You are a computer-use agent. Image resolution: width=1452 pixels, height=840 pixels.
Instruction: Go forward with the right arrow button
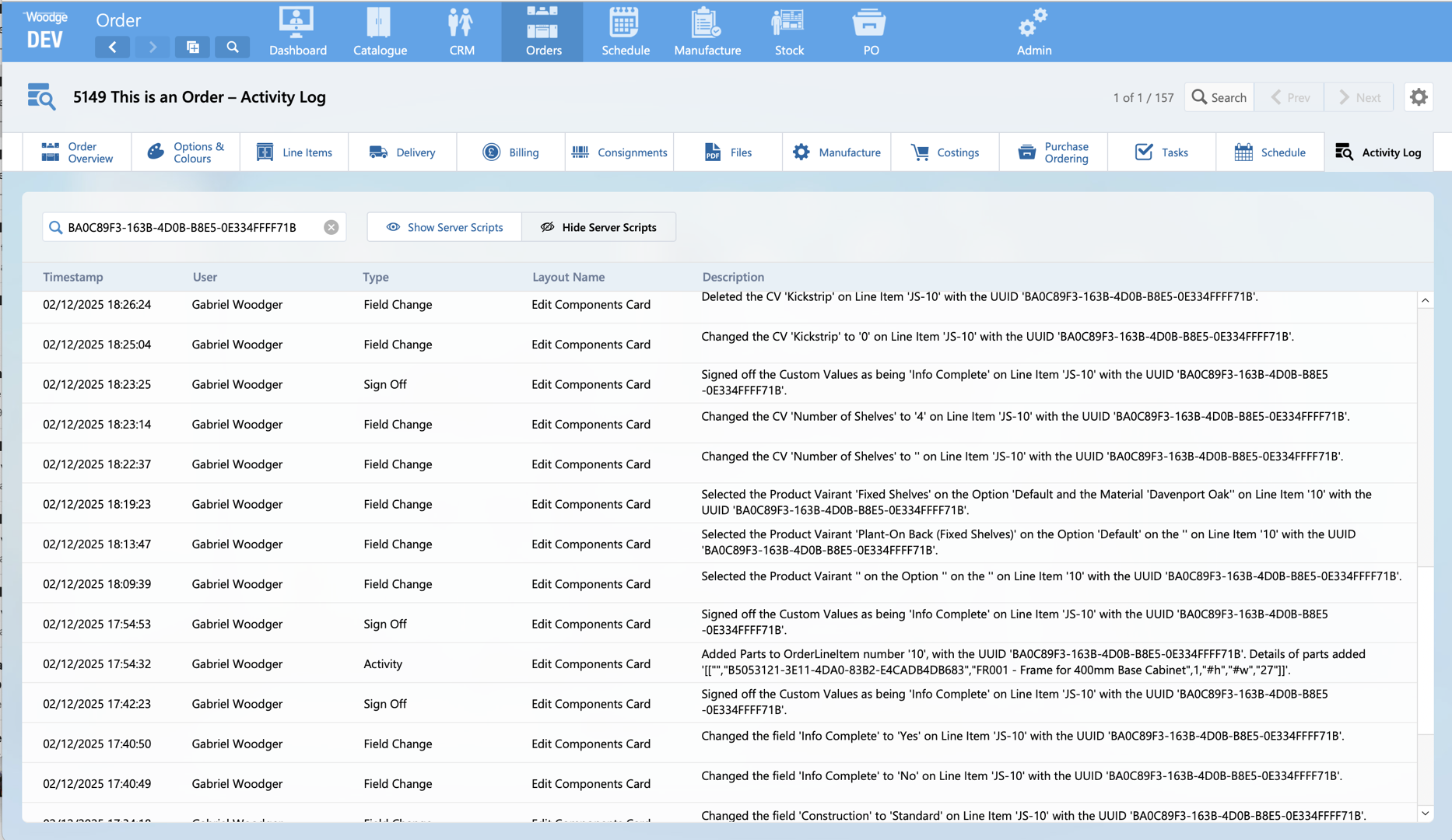point(153,47)
